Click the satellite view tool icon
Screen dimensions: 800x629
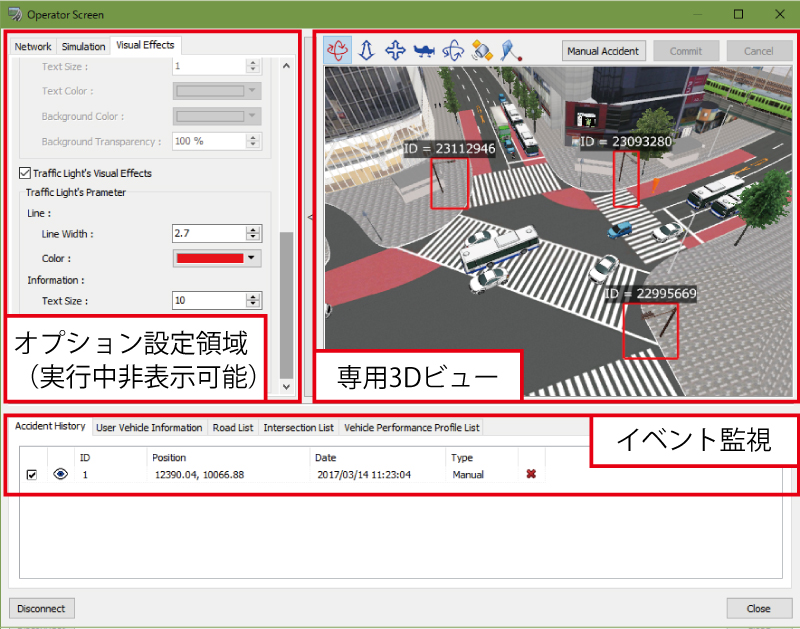(482, 50)
